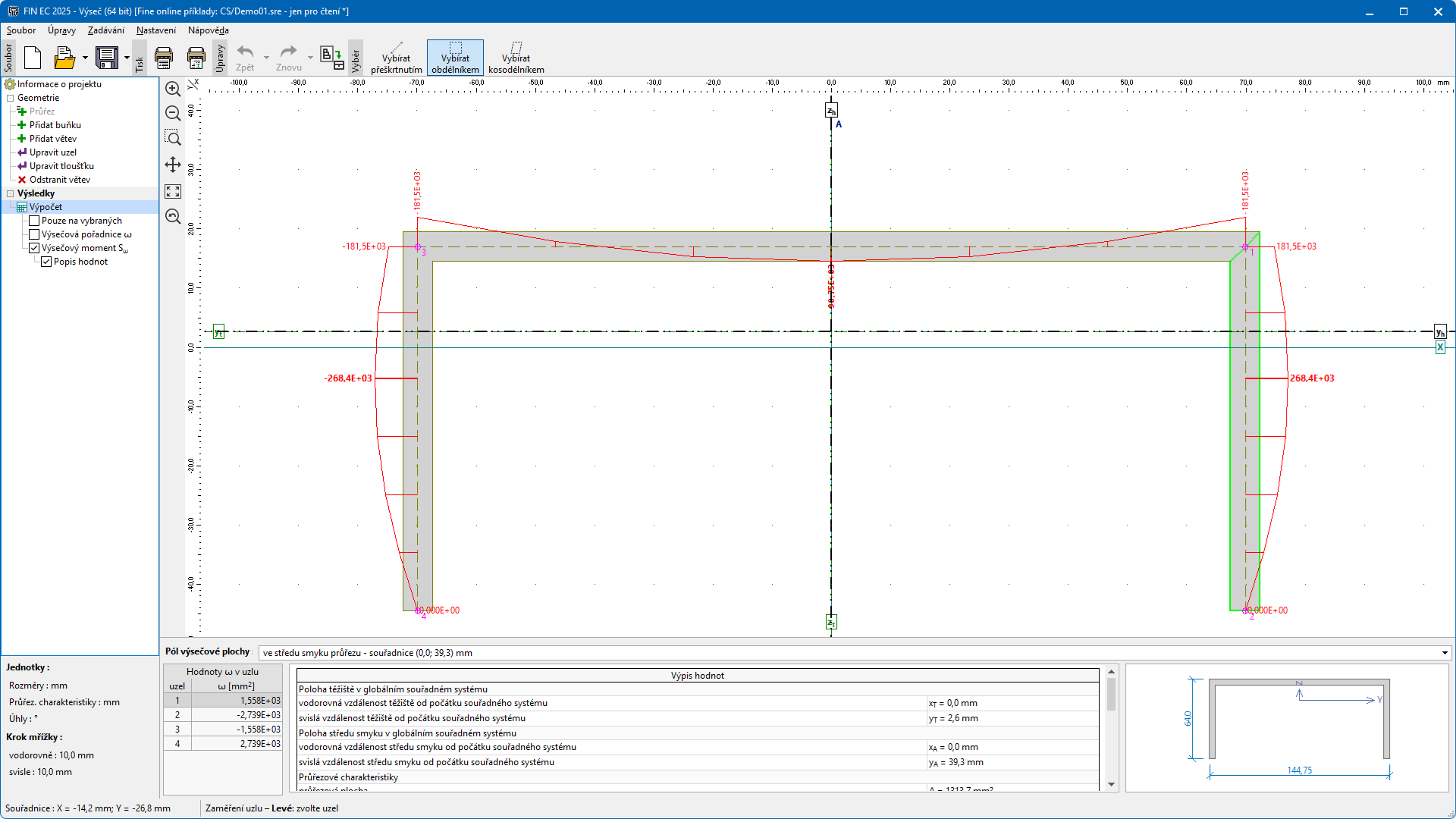Click the zoom out magnifier icon
Screen dimensions: 1456x819
click(x=173, y=114)
